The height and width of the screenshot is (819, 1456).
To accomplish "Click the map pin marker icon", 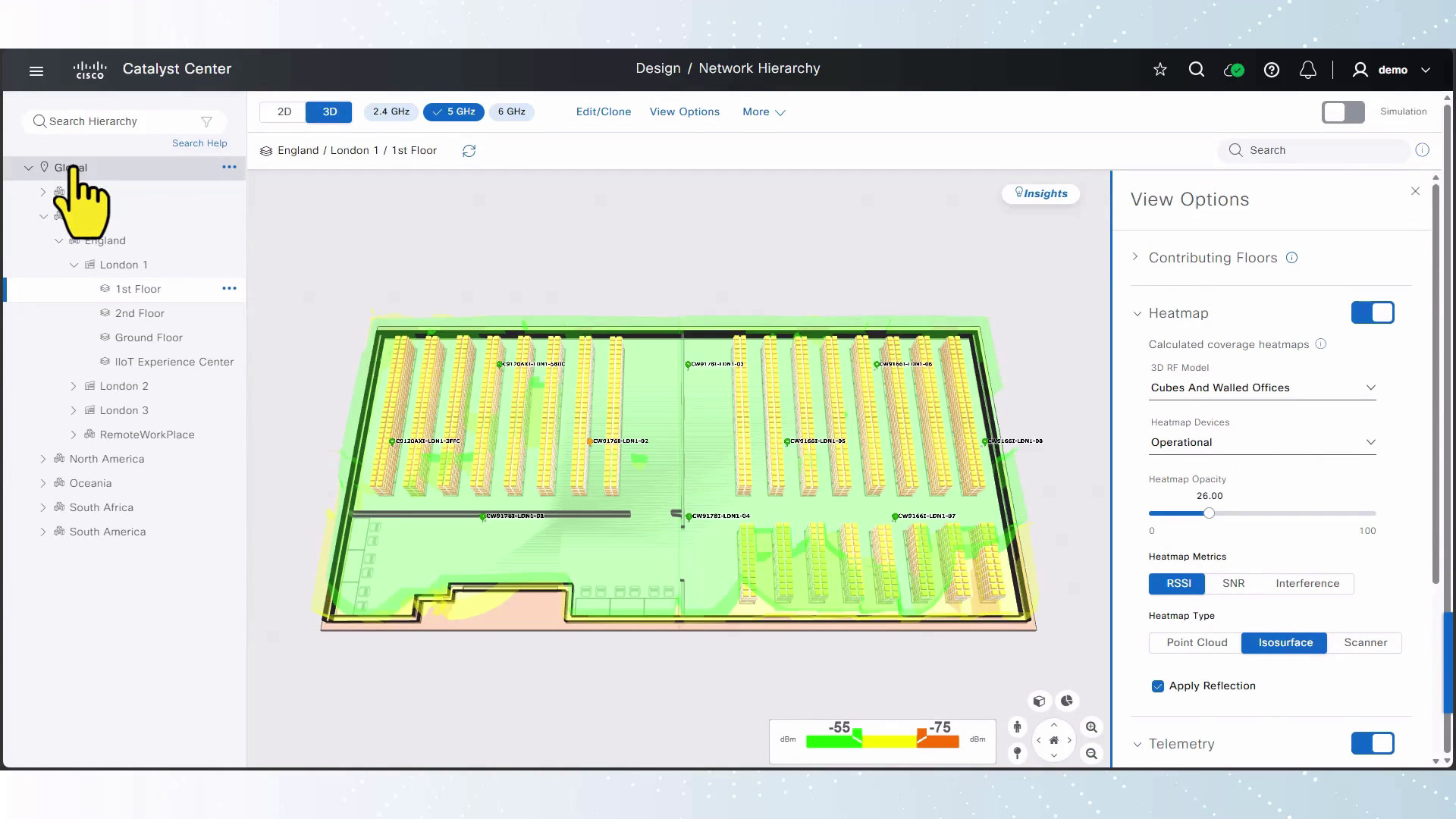I will (1018, 753).
